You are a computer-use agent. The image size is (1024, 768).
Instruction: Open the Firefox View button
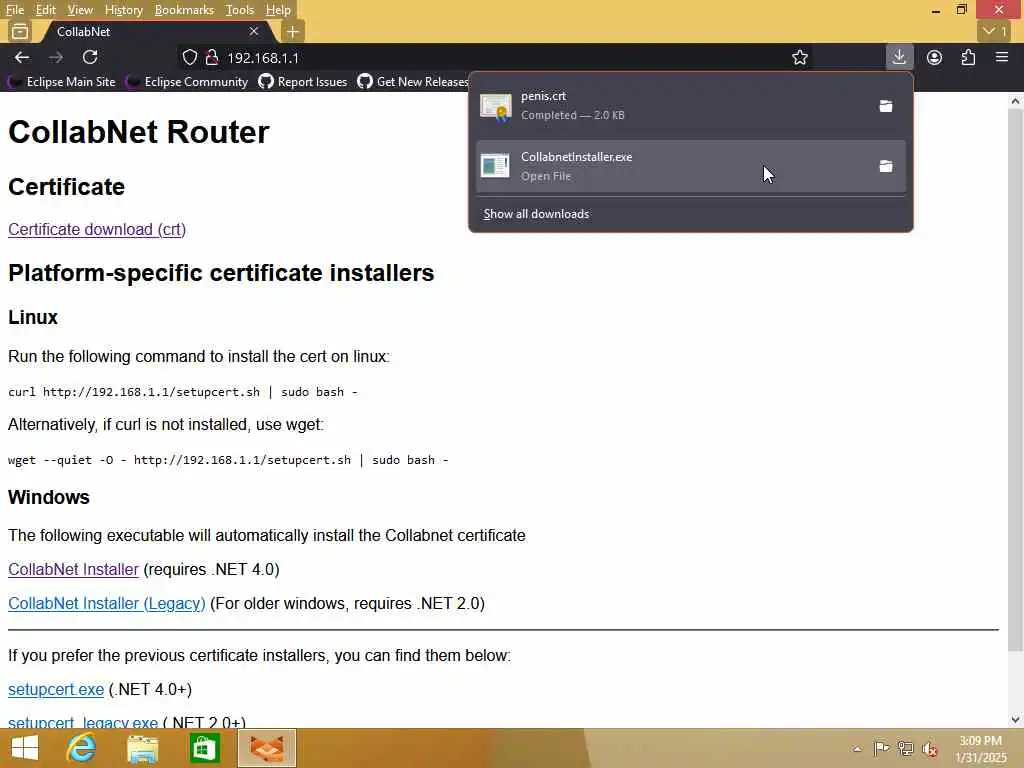coord(20,31)
